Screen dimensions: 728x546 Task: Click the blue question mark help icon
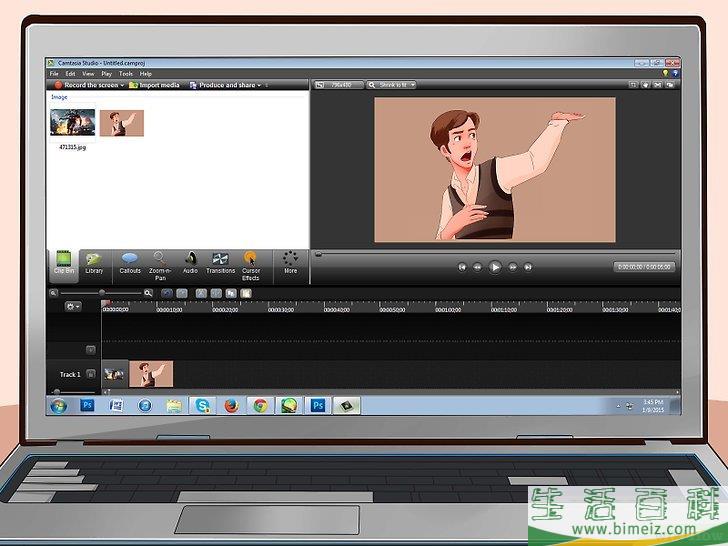(675, 73)
